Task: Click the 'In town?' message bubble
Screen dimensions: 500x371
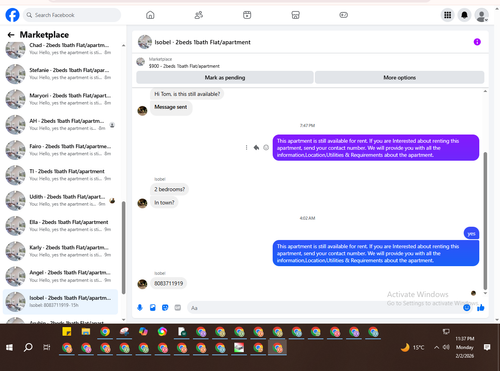Action: point(164,202)
